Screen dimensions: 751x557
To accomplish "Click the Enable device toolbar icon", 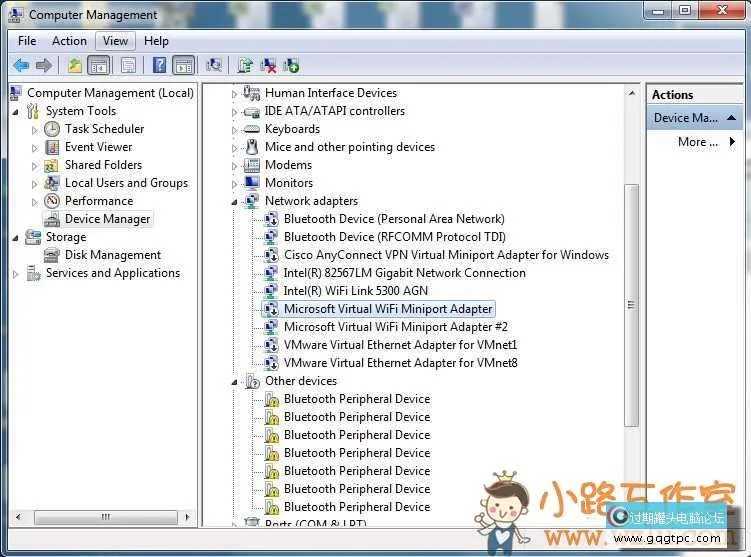I will (291, 66).
